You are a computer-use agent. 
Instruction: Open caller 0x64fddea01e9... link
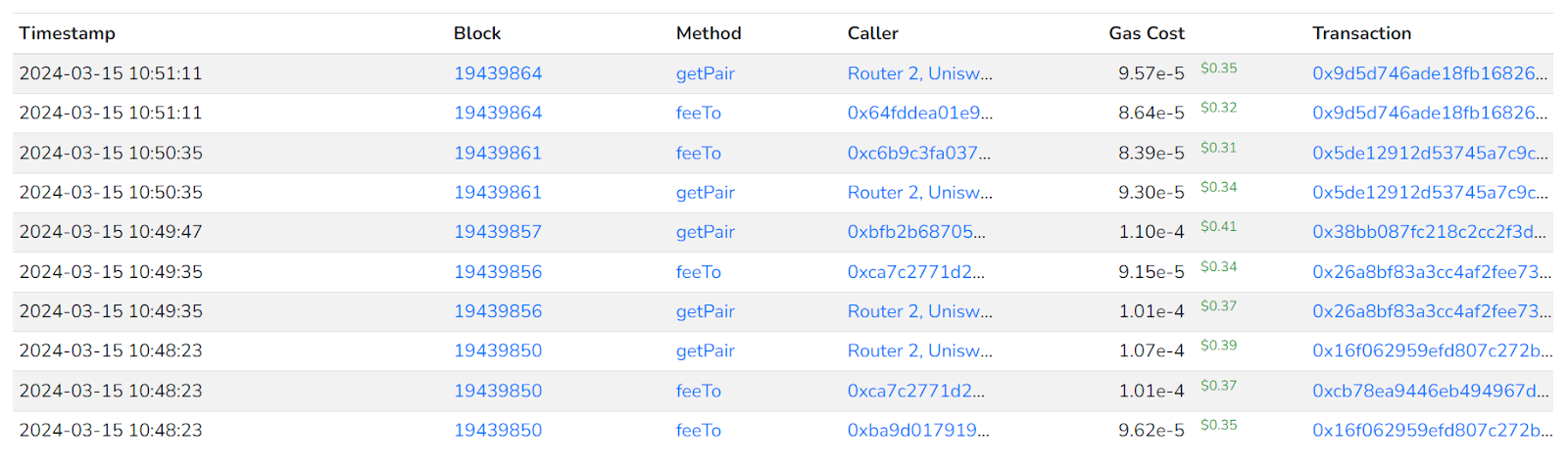pos(920,113)
